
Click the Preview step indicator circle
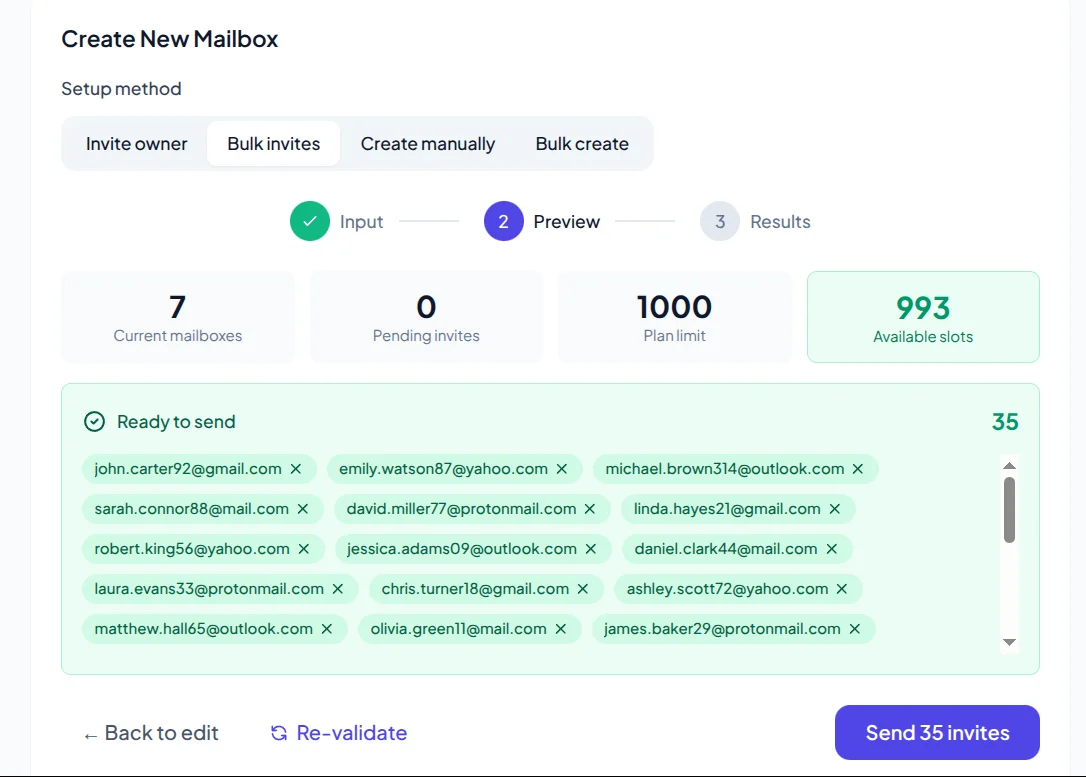503,220
